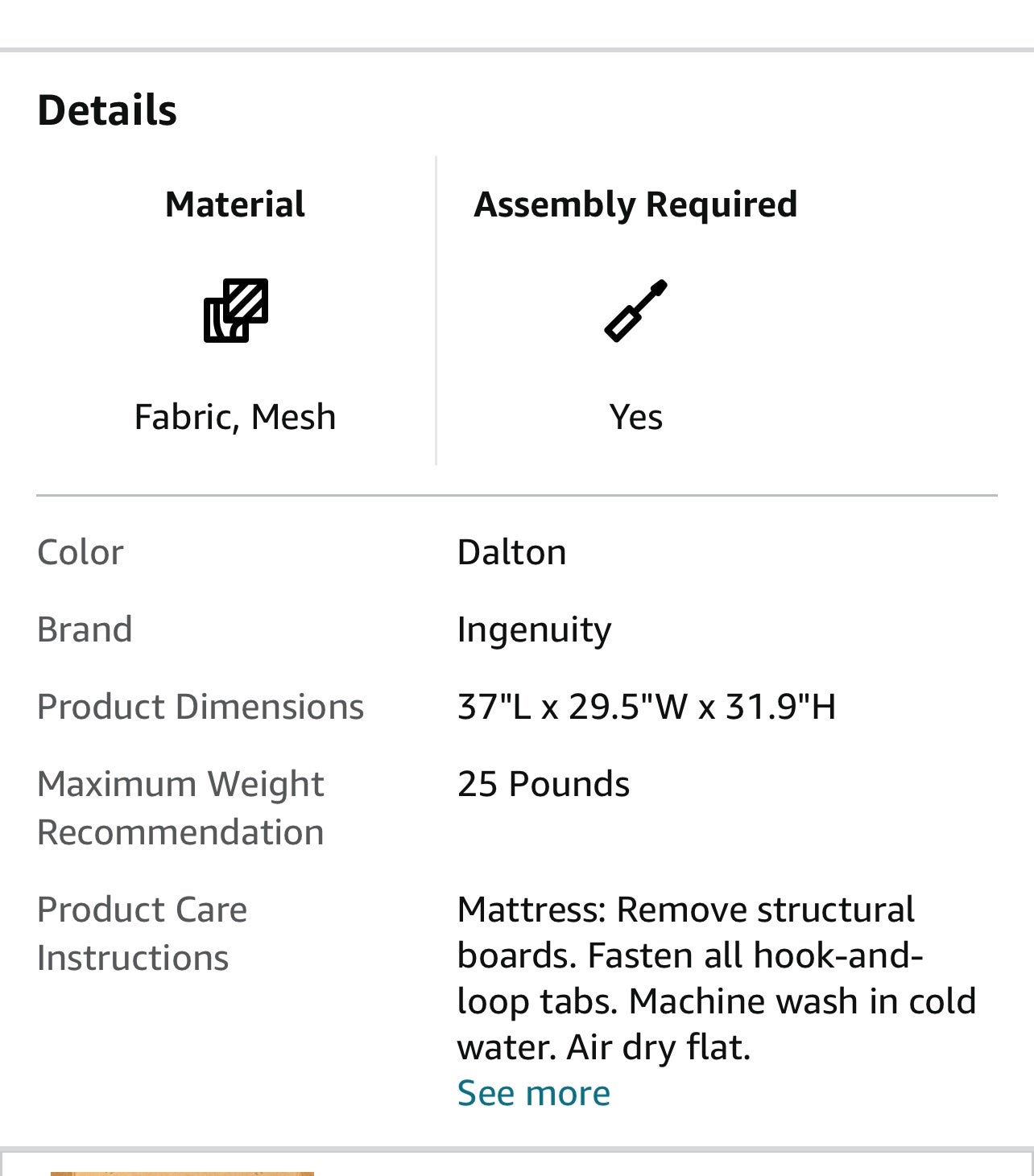Tap the Maximum Weight Recommendation label
The image size is (1034, 1176).
(180, 807)
